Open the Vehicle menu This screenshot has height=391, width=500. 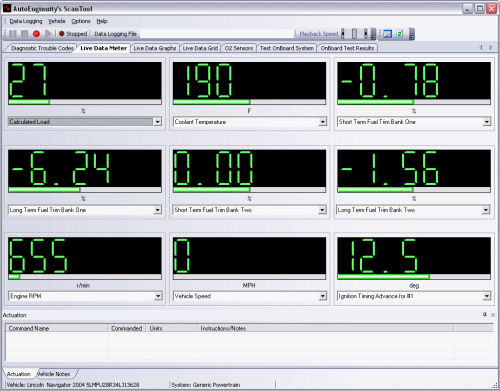coord(57,21)
